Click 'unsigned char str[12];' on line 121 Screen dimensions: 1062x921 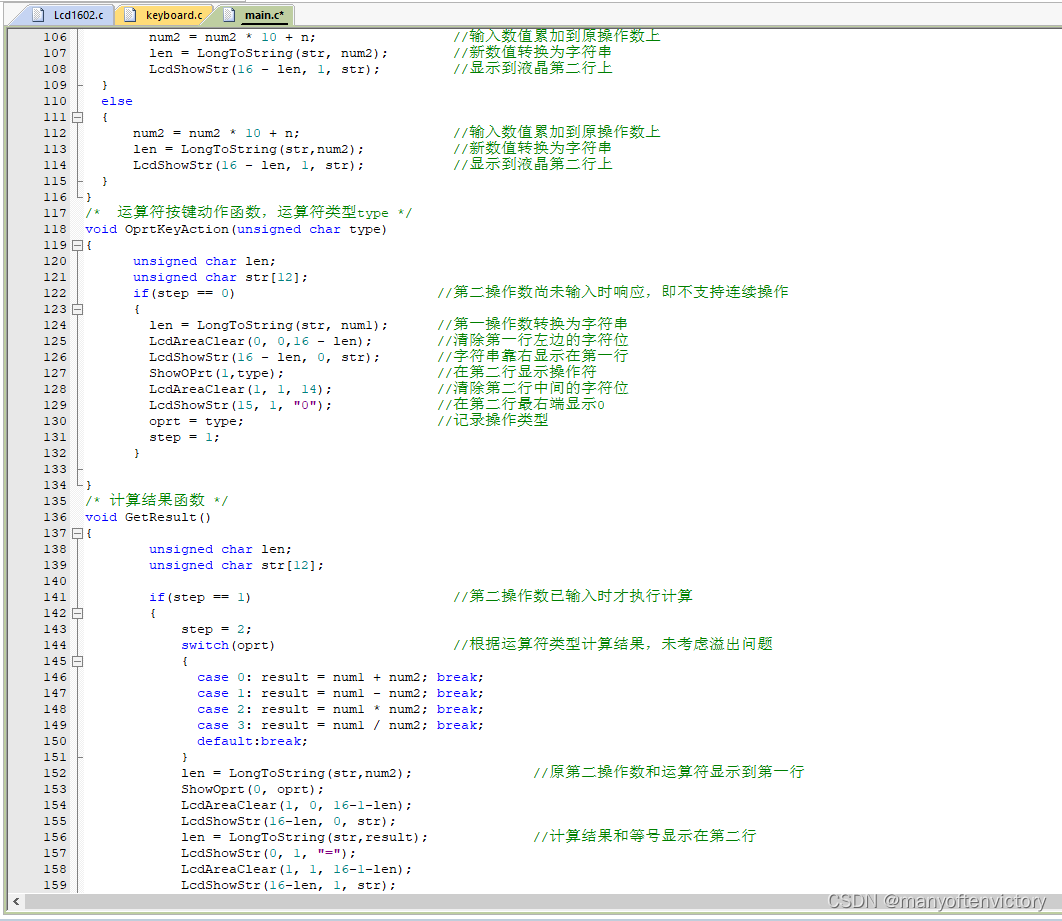point(220,278)
